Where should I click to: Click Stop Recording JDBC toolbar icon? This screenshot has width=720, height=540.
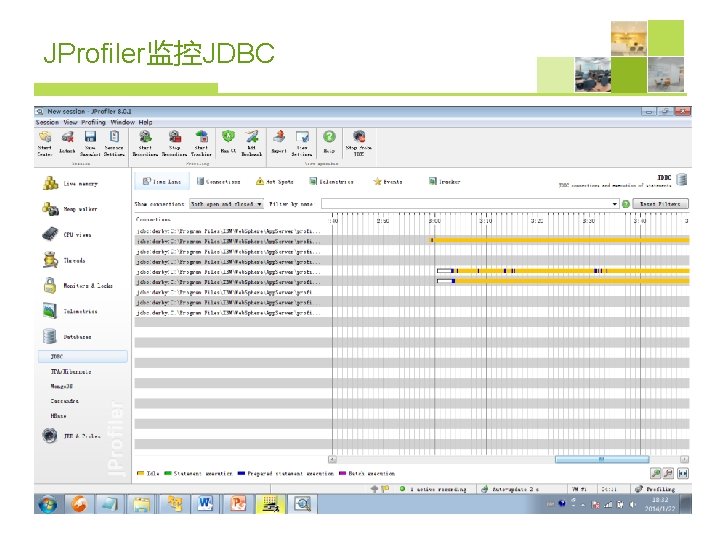pyautogui.click(x=359, y=143)
